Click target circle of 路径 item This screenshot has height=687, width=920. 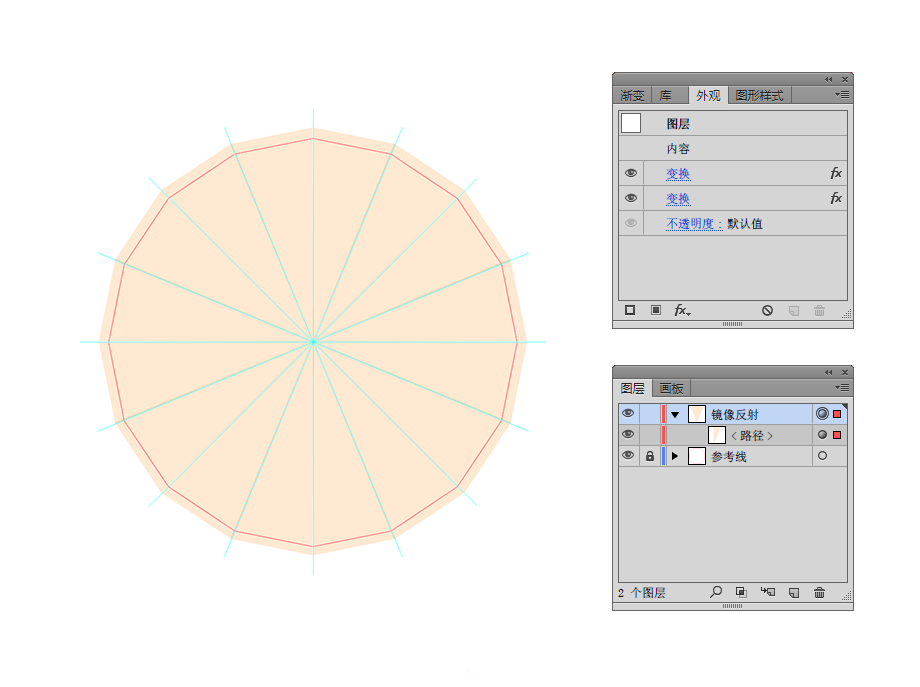822,435
